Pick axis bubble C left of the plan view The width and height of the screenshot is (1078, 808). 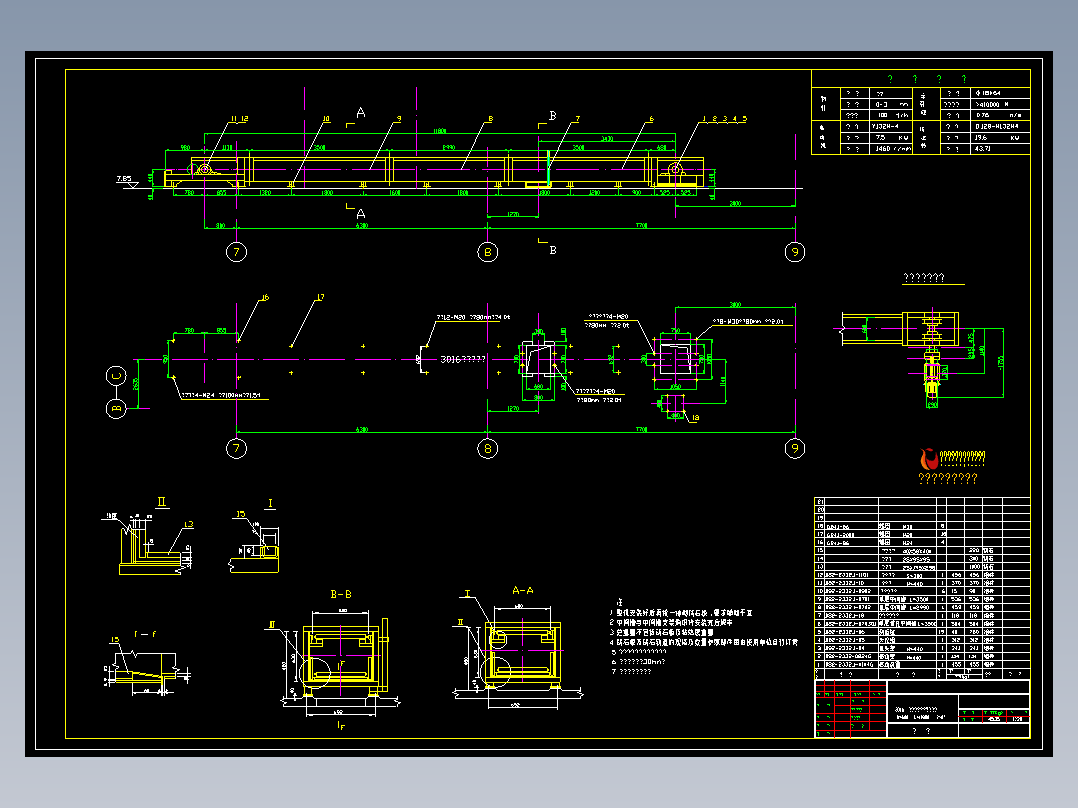click(x=116, y=376)
